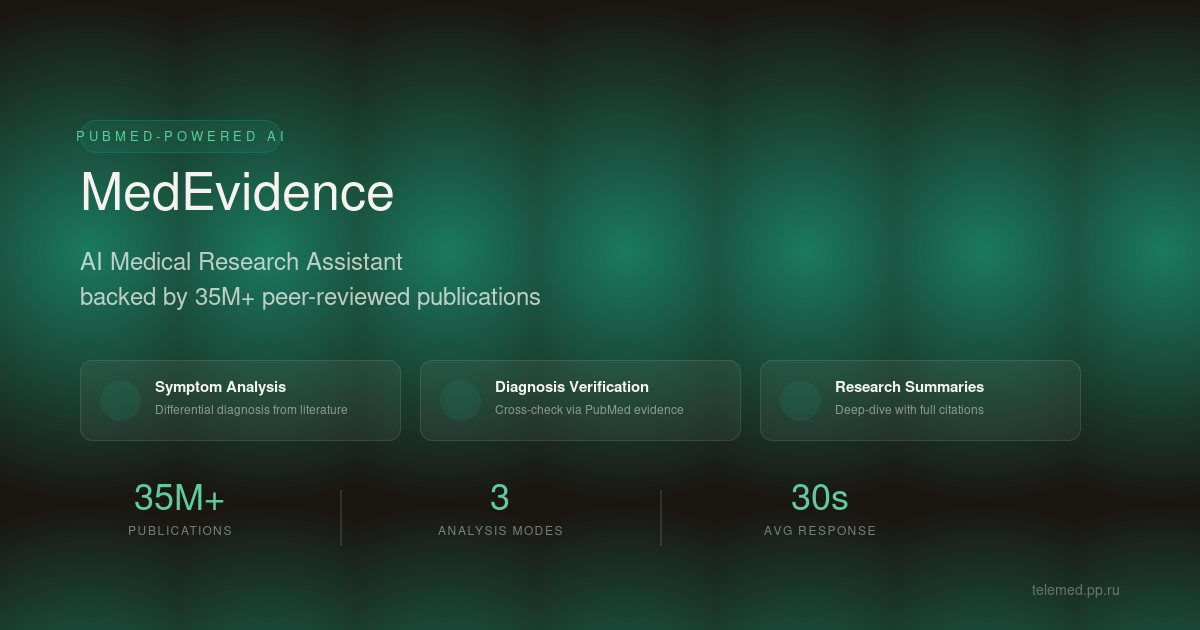Switch to the Research Summaries tab

tap(920, 400)
